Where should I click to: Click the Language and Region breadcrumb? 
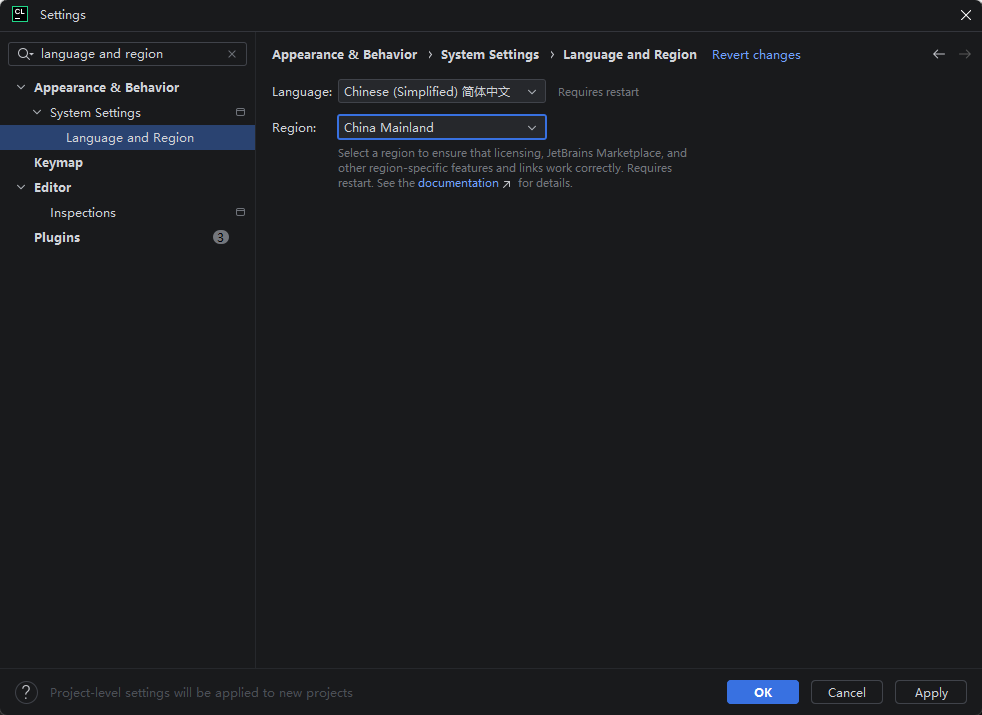[x=629, y=55]
